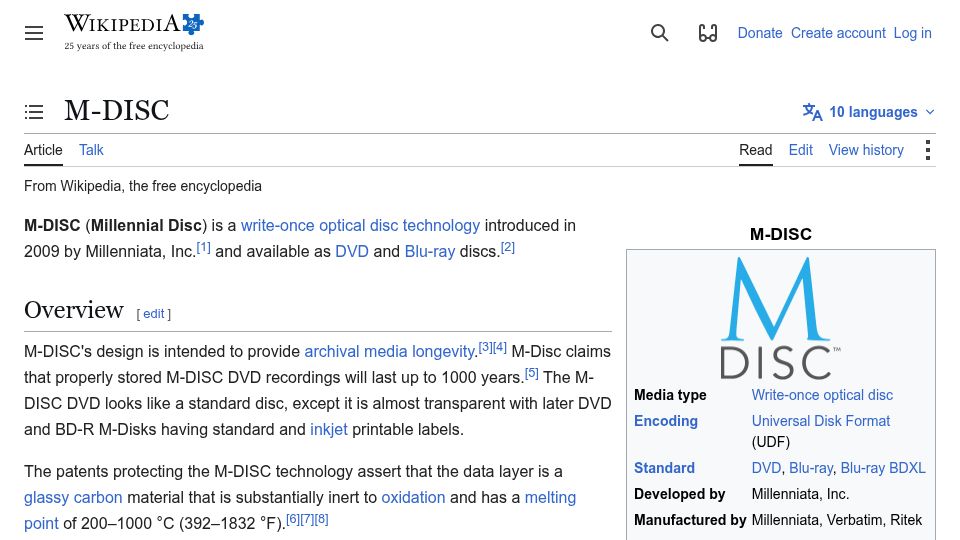Image resolution: width=960 pixels, height=540 pixels.
Task: Open Write-once optical disc infobox link
Action: [822, 395]
